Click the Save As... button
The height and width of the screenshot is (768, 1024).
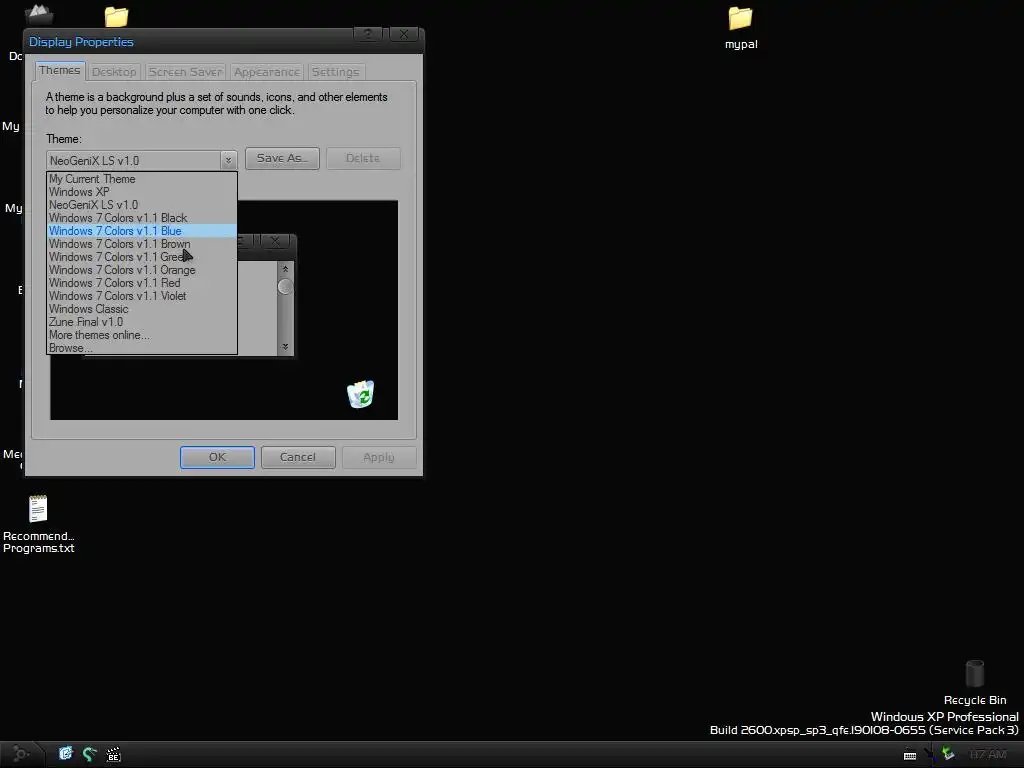pyautogui.click(x=282, y=158)
